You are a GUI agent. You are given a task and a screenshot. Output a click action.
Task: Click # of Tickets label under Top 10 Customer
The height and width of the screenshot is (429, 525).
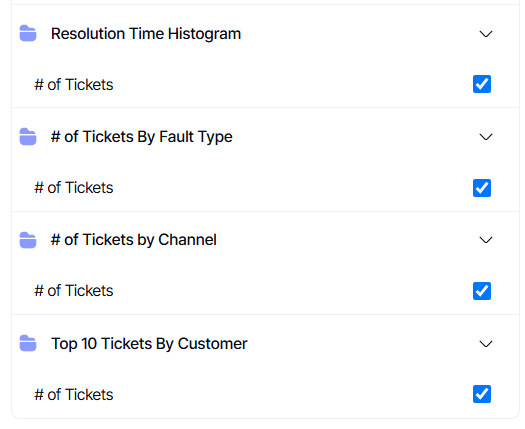pyautogui.click(x=74, y=395)
